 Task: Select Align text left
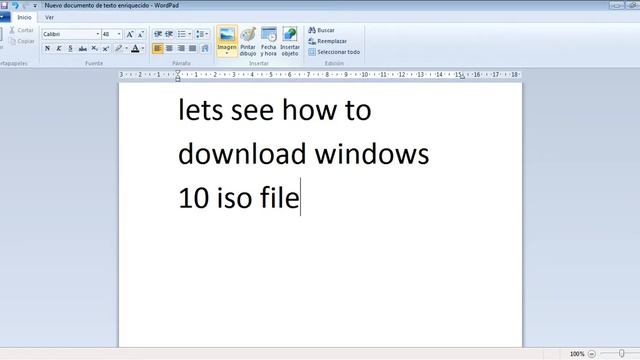[x=158, y=49]
